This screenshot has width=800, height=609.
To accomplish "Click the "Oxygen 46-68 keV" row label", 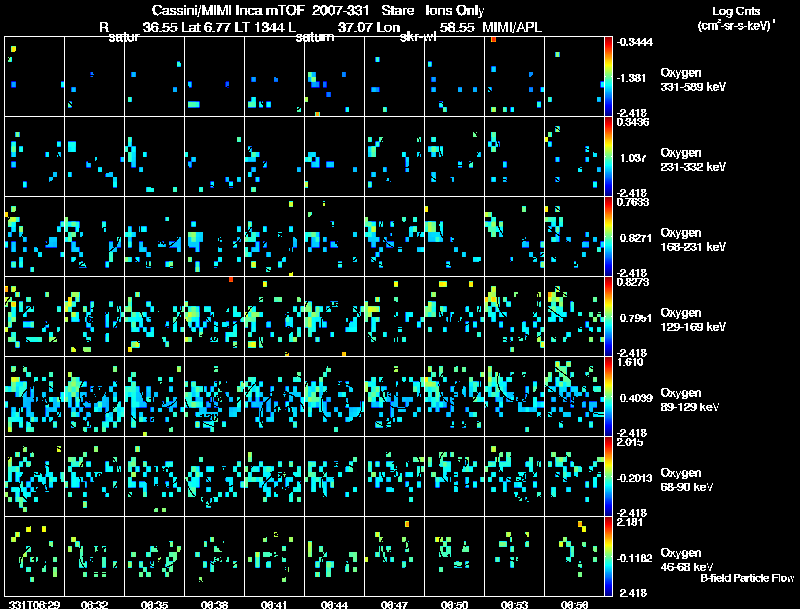I will click(x=686, y=560).
